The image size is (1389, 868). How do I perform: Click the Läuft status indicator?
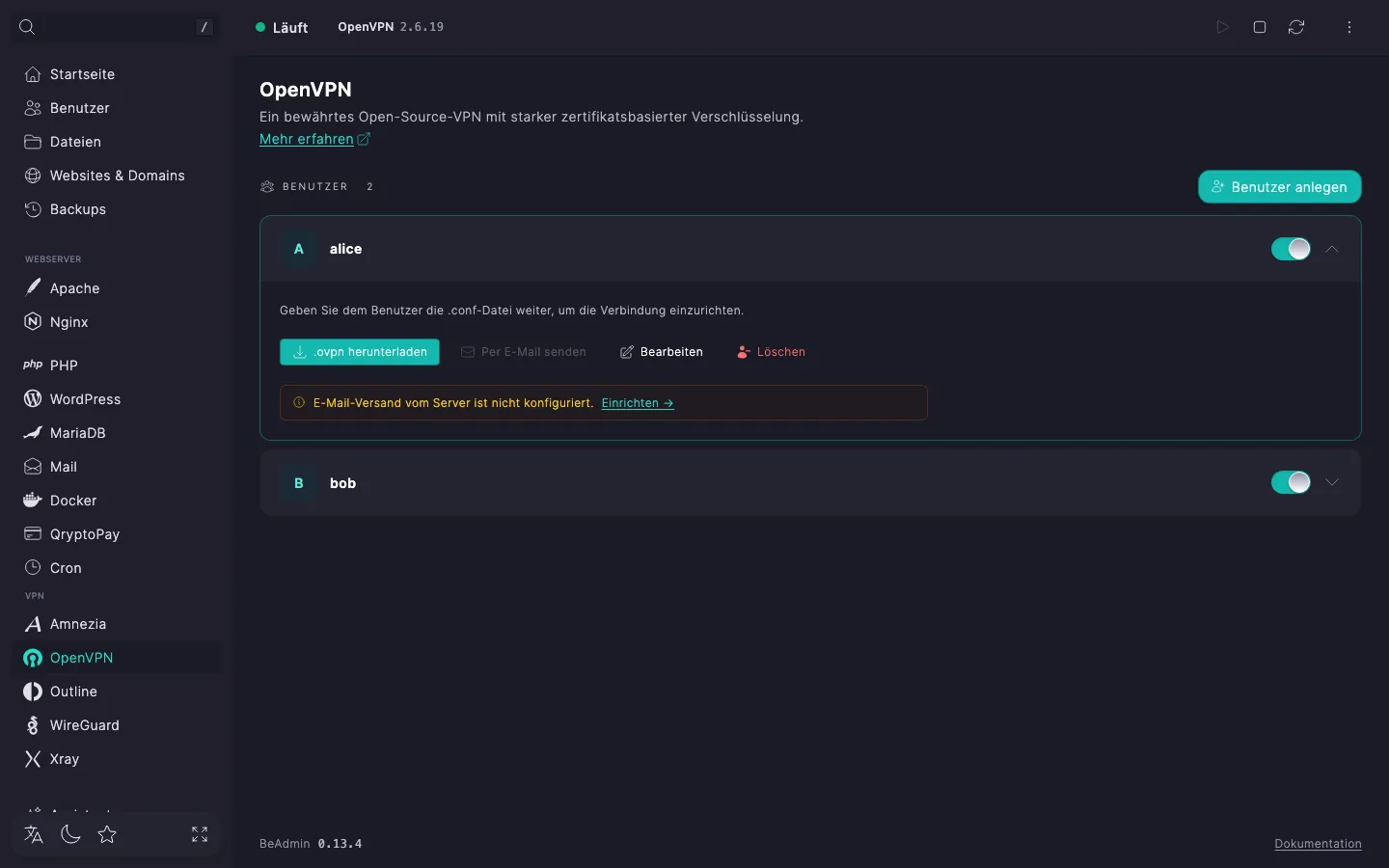point(282,28)
